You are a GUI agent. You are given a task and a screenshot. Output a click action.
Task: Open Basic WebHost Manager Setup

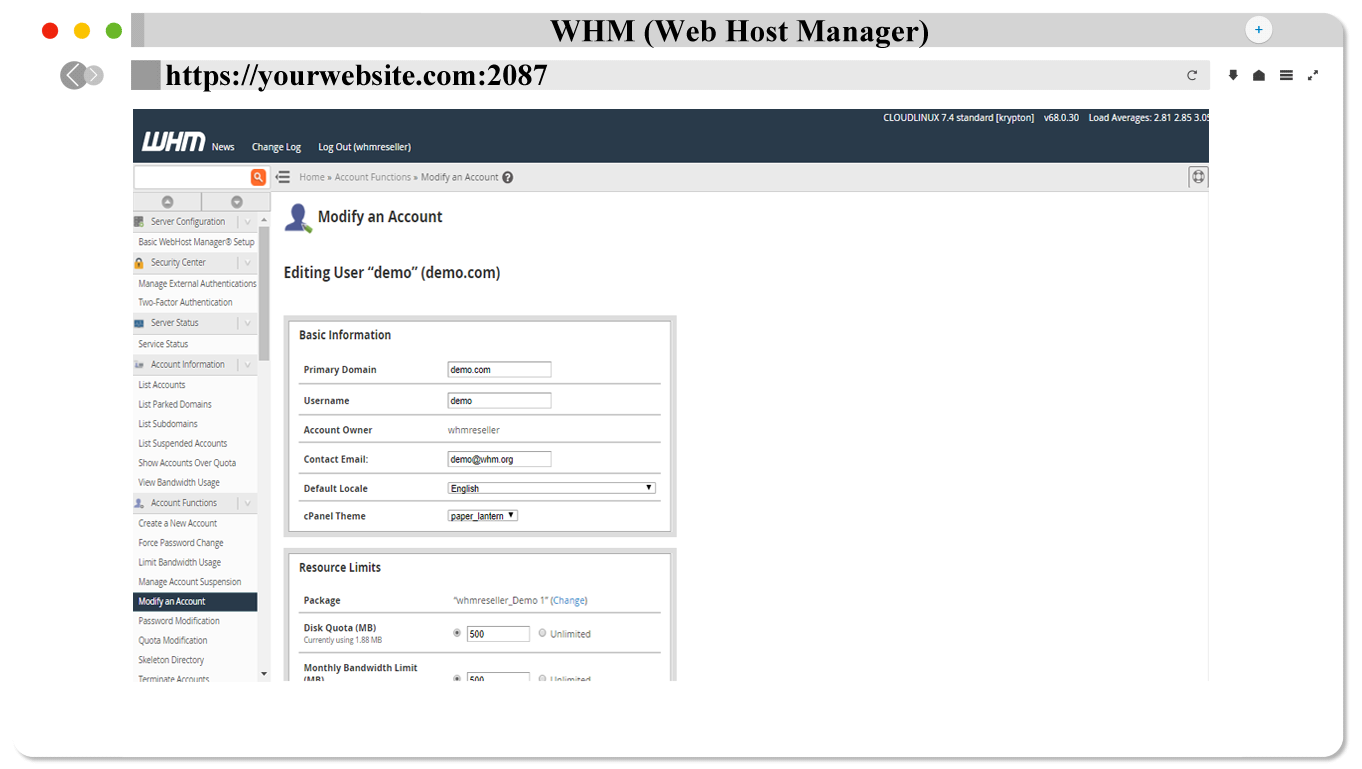(196, 242)
